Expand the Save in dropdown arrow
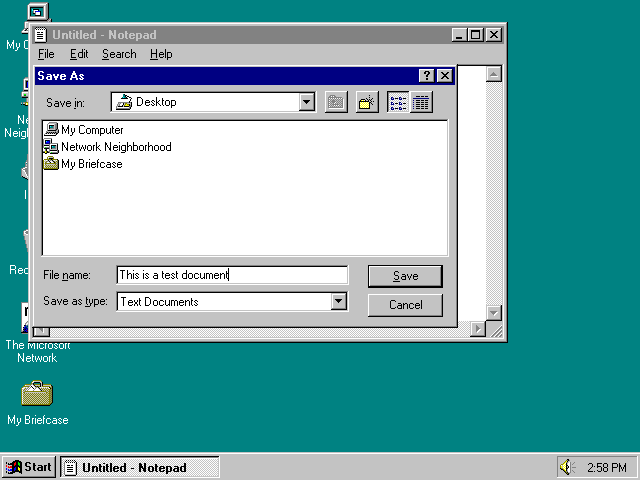 pos(307,102)
